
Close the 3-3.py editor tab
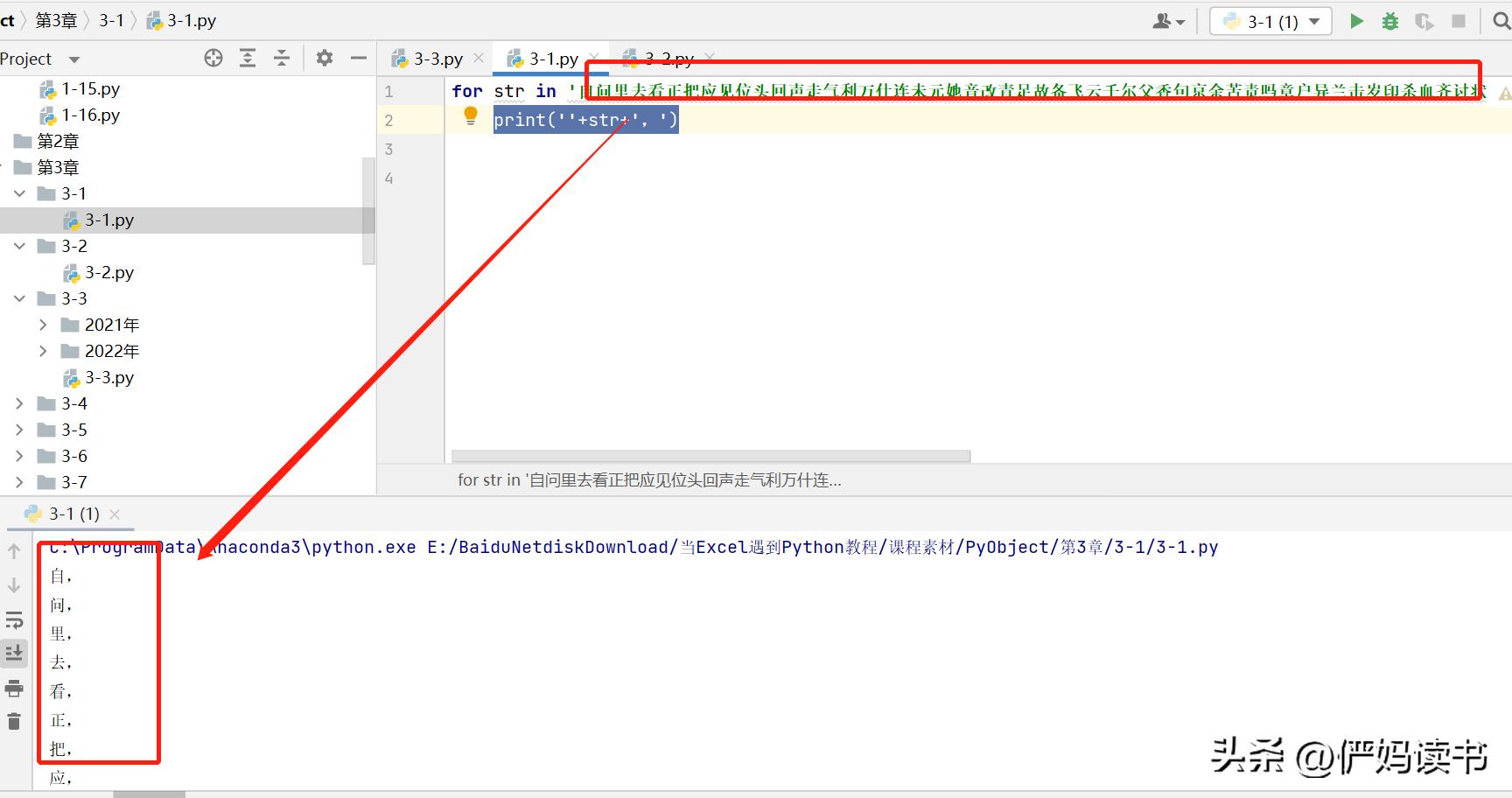click(479, 59)
